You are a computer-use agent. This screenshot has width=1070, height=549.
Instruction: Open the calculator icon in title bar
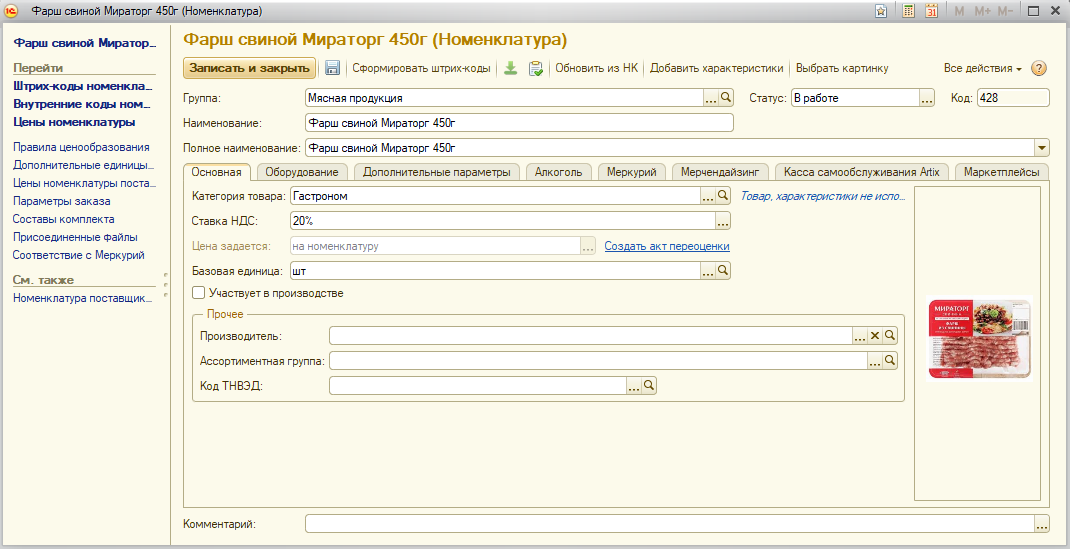(x=908, y=11)
